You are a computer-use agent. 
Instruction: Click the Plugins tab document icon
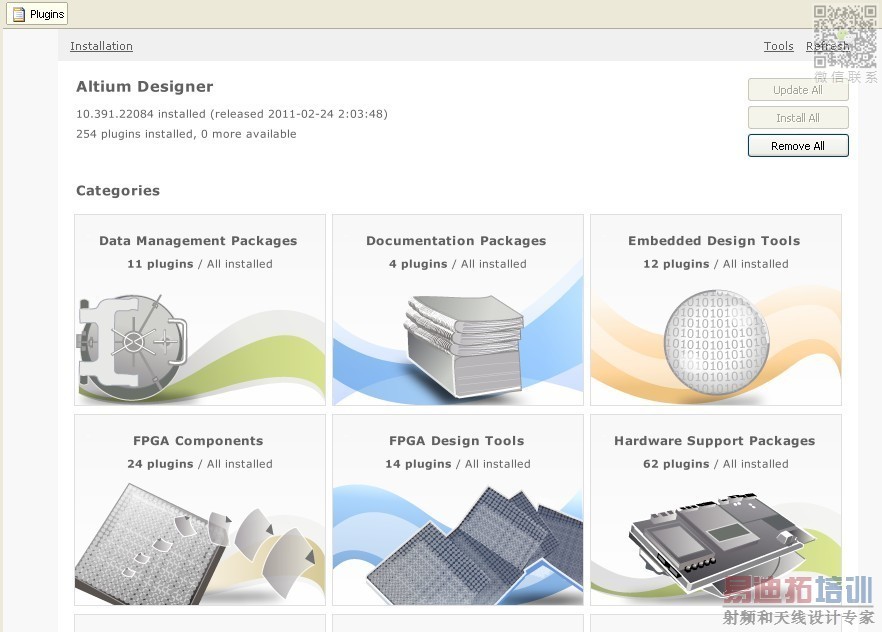click(x=19, y=14)
